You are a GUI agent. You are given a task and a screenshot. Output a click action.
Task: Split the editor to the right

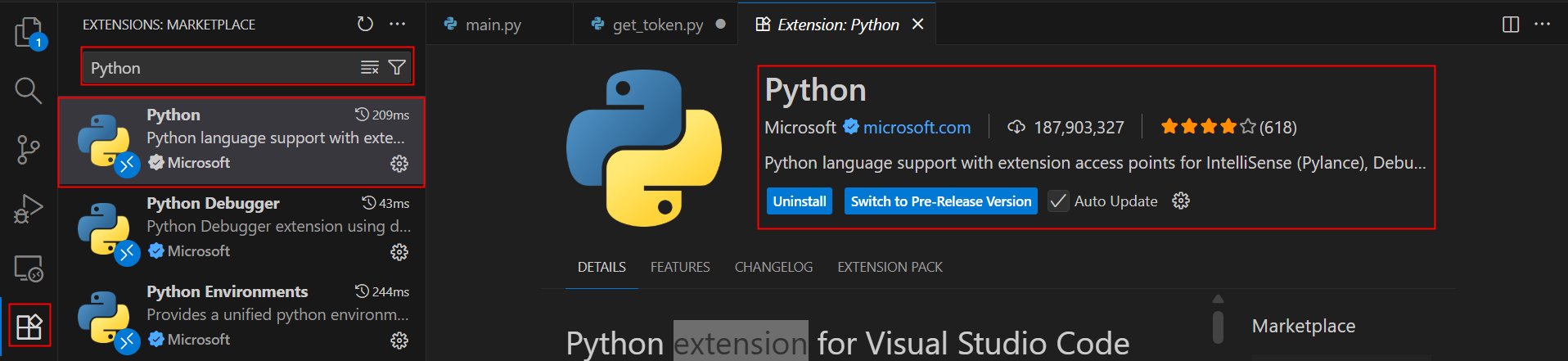[1511, 25]
